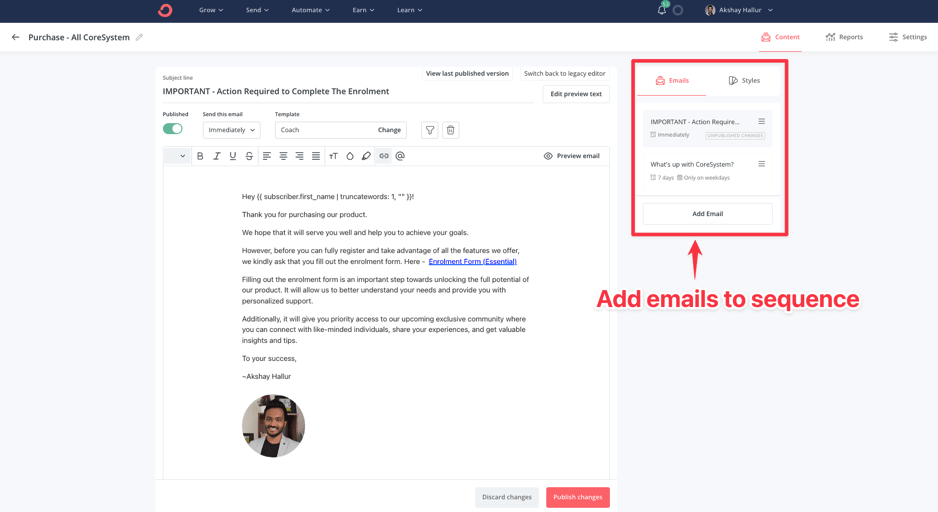
Task: Go back with the left arrow
Action: [16, 37]
